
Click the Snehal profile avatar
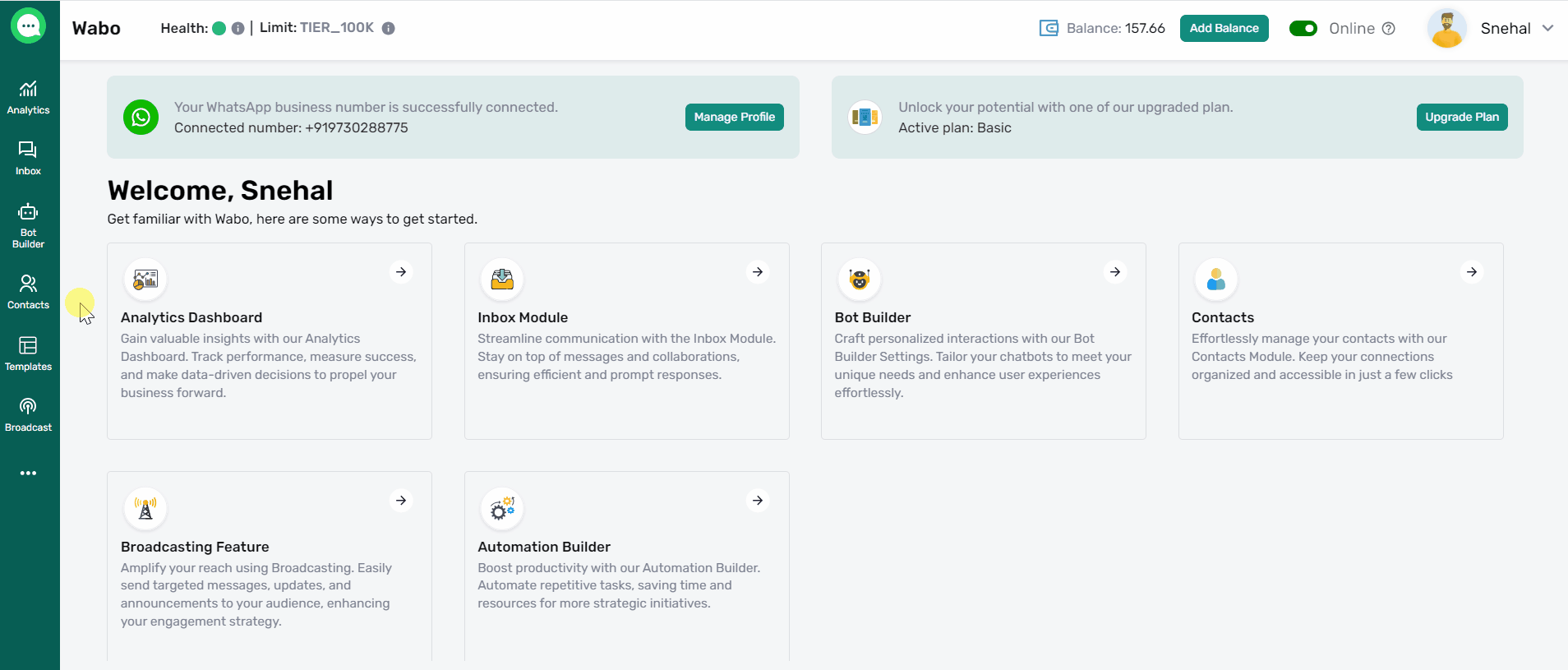[x=1447, y=28]
